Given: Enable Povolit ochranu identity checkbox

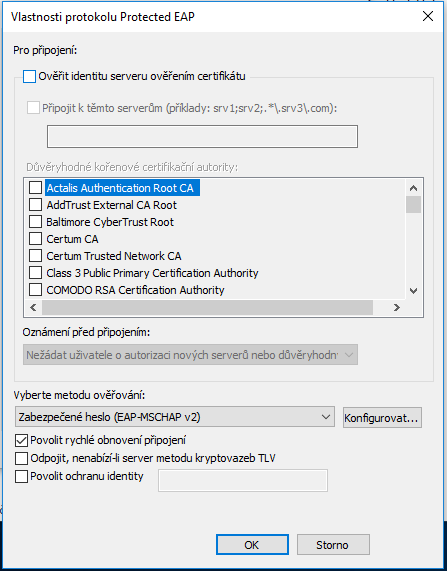Looking at the screenshot, I should tap(21, 476).
